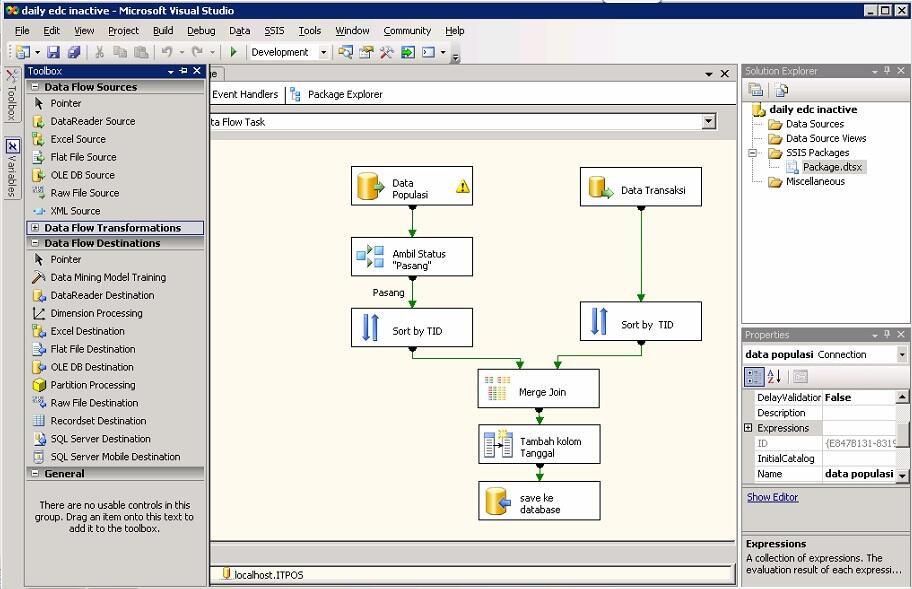This screenshot has height=589, width=912.
Task: Toggle auto-hide pin on the Toolbox panel
Action: click(184, 71)
